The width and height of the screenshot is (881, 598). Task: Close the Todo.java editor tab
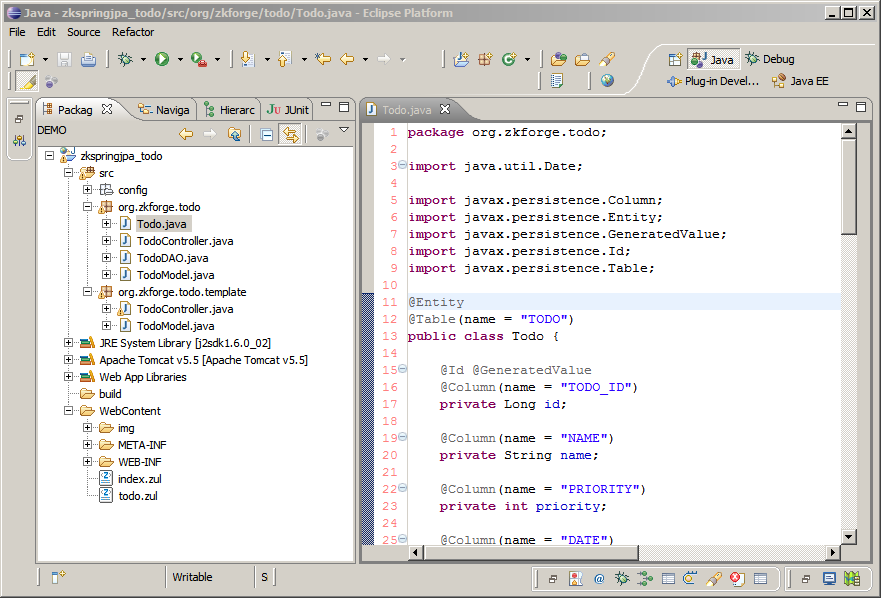tap(445, 109)
